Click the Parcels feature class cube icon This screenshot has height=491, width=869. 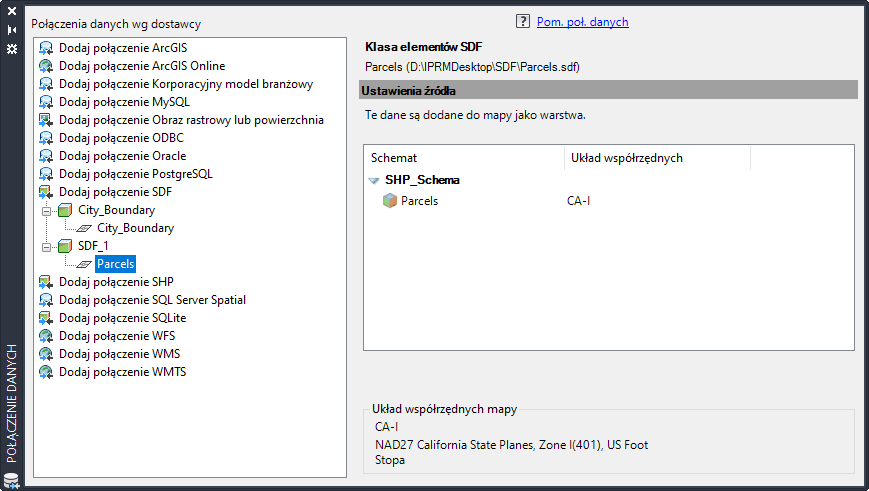click(x=390, y=201)
